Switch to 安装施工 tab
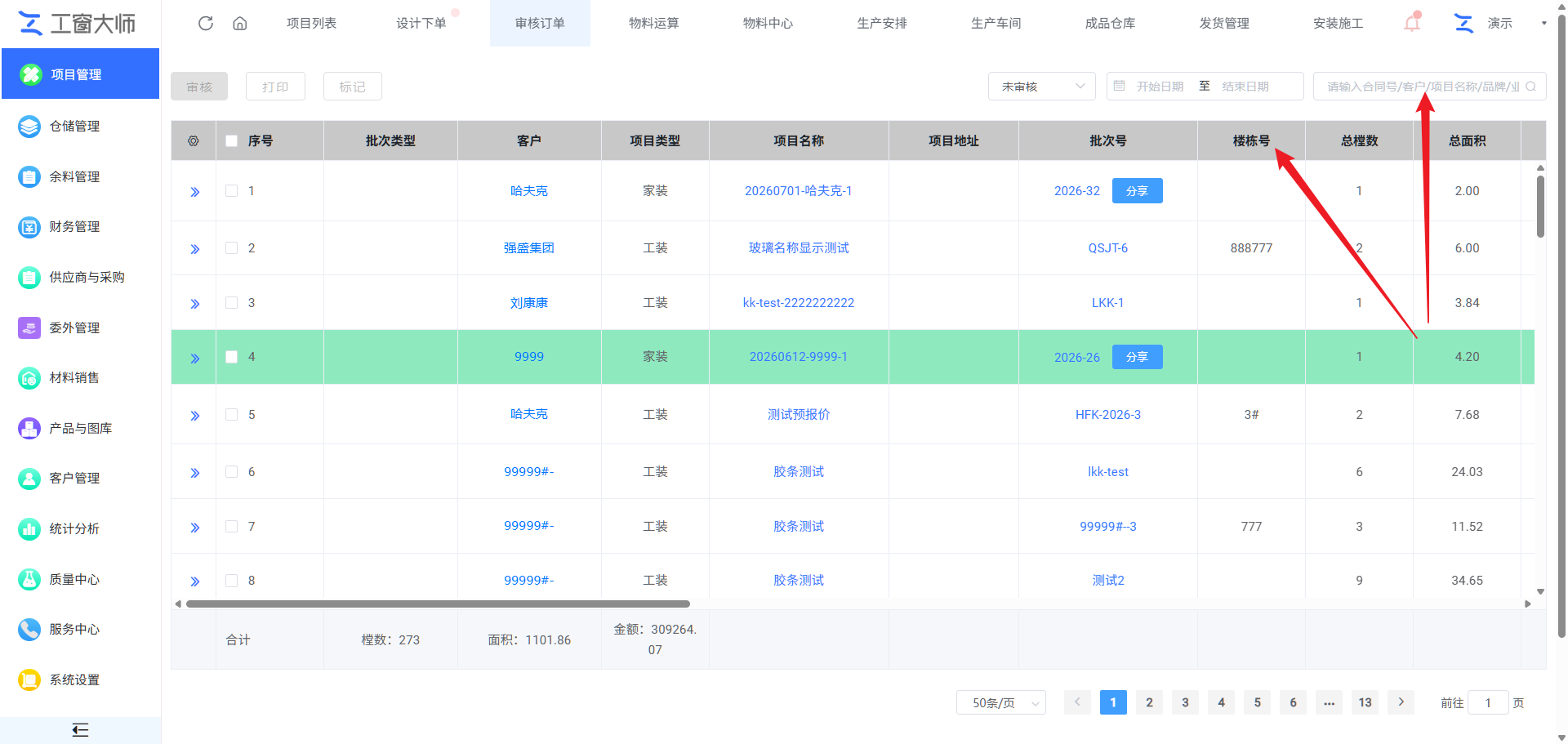This screenshot has width=1568, height=744. click(x=1338, y=23)
